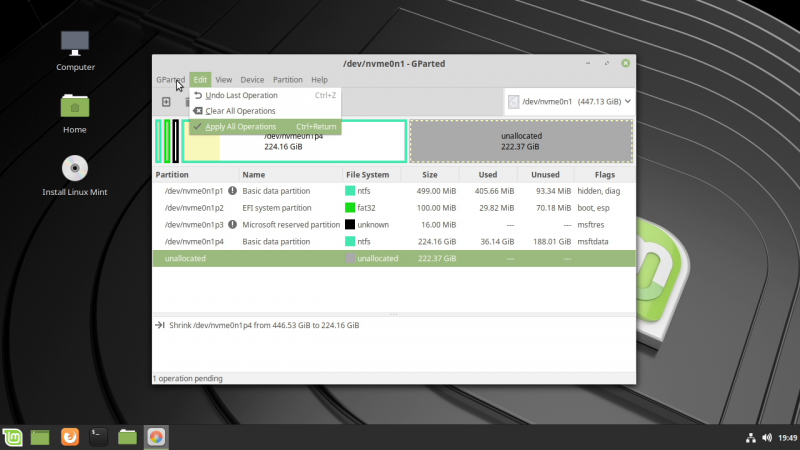Click the ntfs color swatch for nvme0n1p1
Image resolution: width=800 pixels, height=450 pixels.
350,191
